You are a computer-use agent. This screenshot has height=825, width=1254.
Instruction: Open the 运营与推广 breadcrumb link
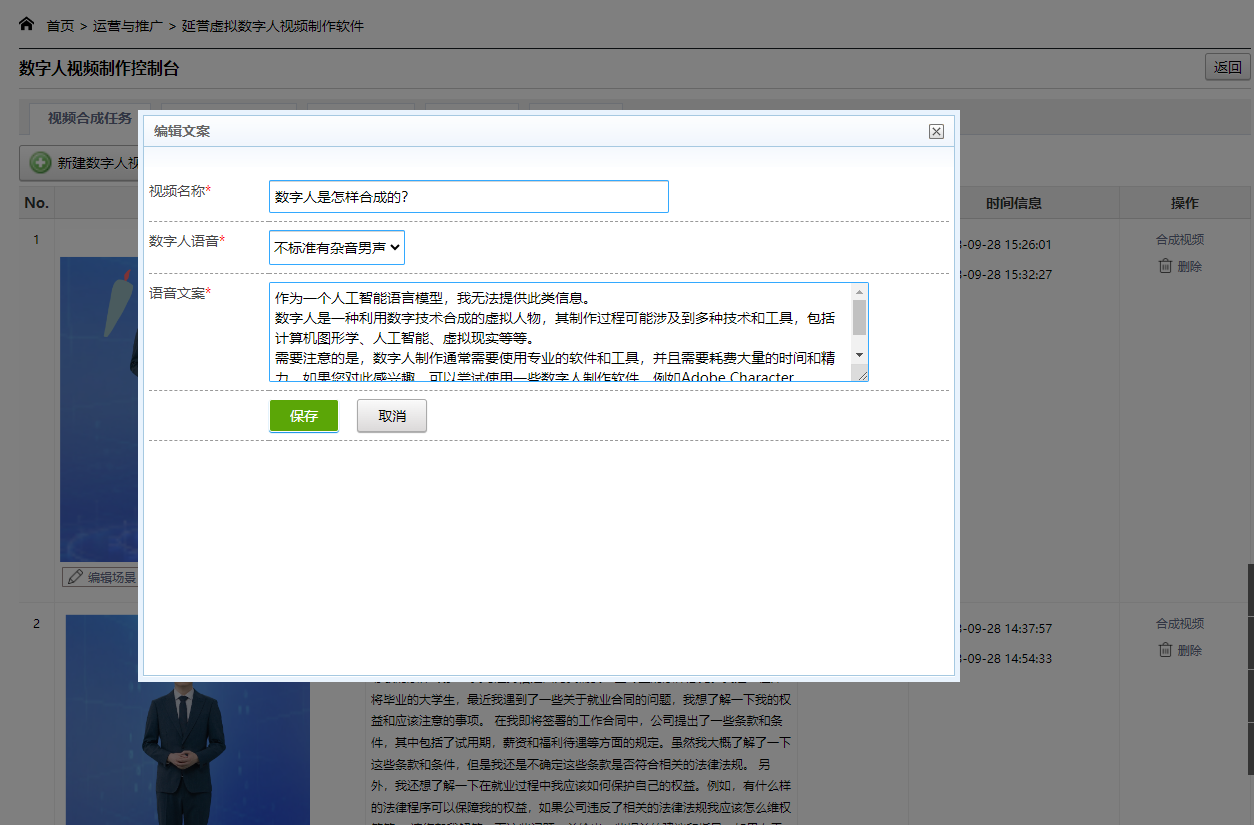point(128,25)
